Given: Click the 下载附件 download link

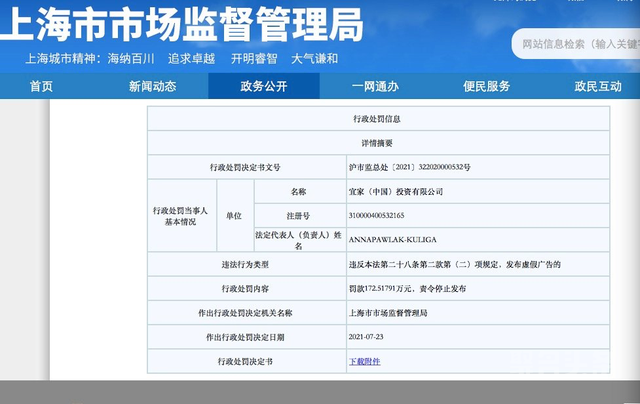Looking at the screenshot, I should [364, 361].
